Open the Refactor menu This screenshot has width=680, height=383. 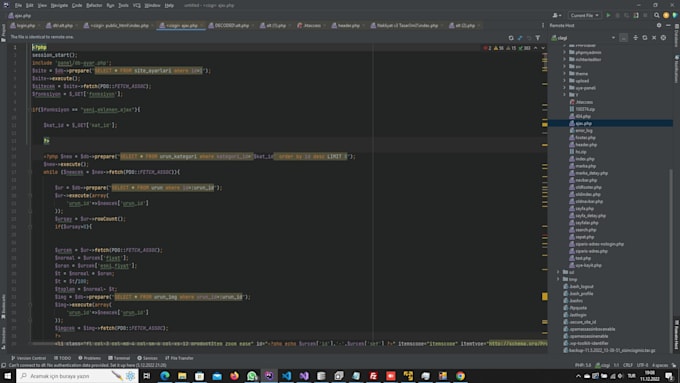click(x=94, y=5)
